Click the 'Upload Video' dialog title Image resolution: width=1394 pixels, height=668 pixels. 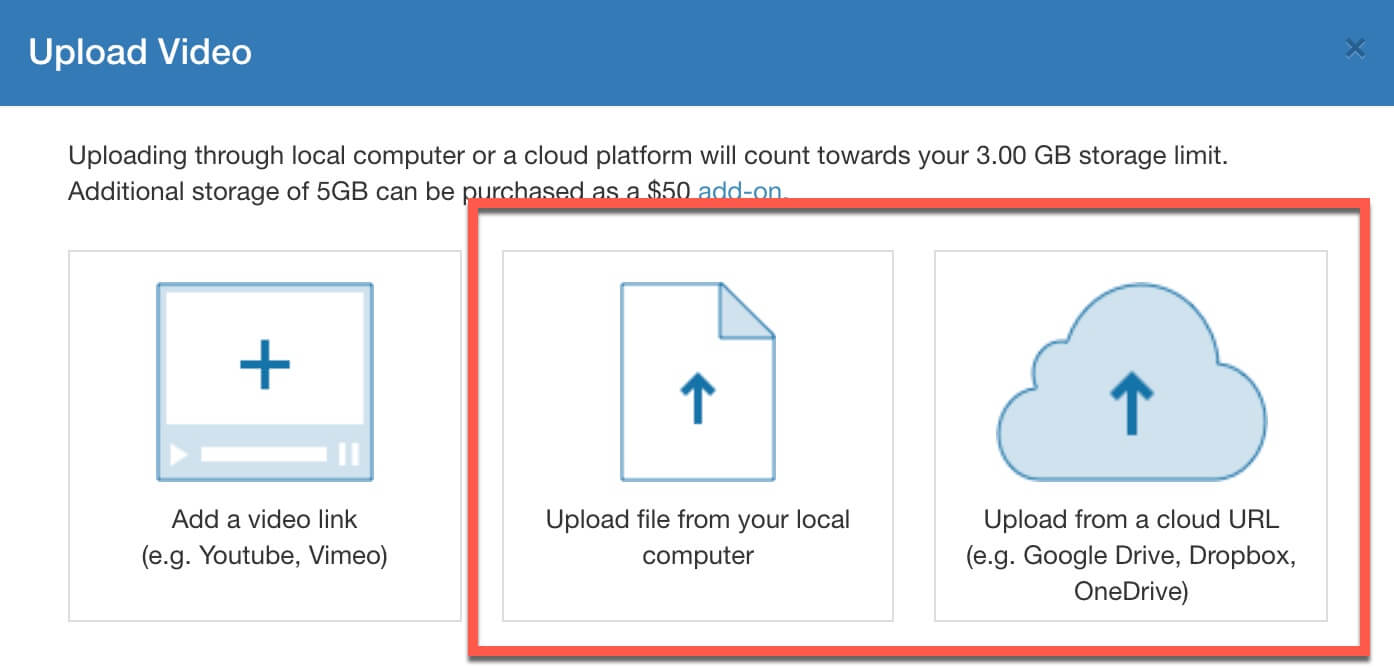click(x=140, y=52)
